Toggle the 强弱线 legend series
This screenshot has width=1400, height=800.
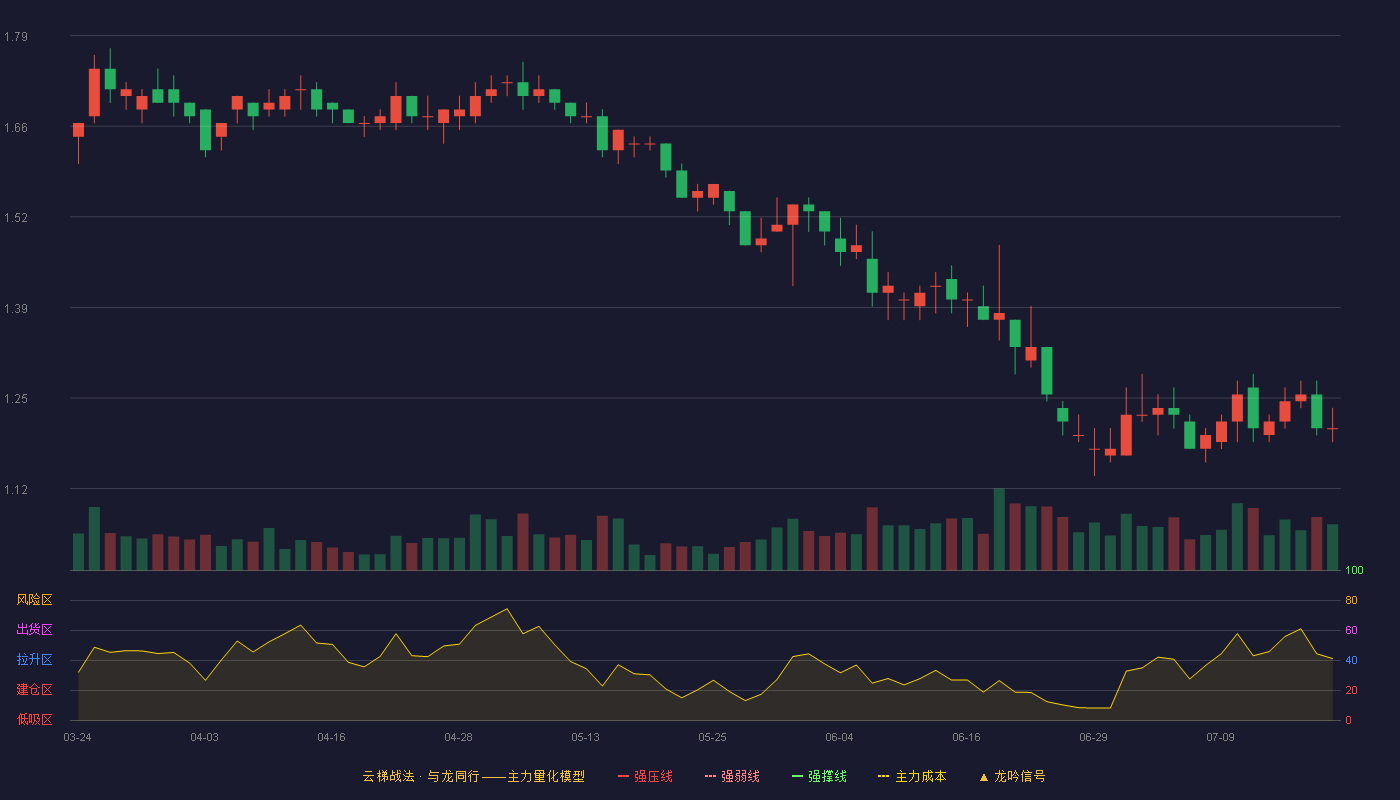tap(732, 776)
